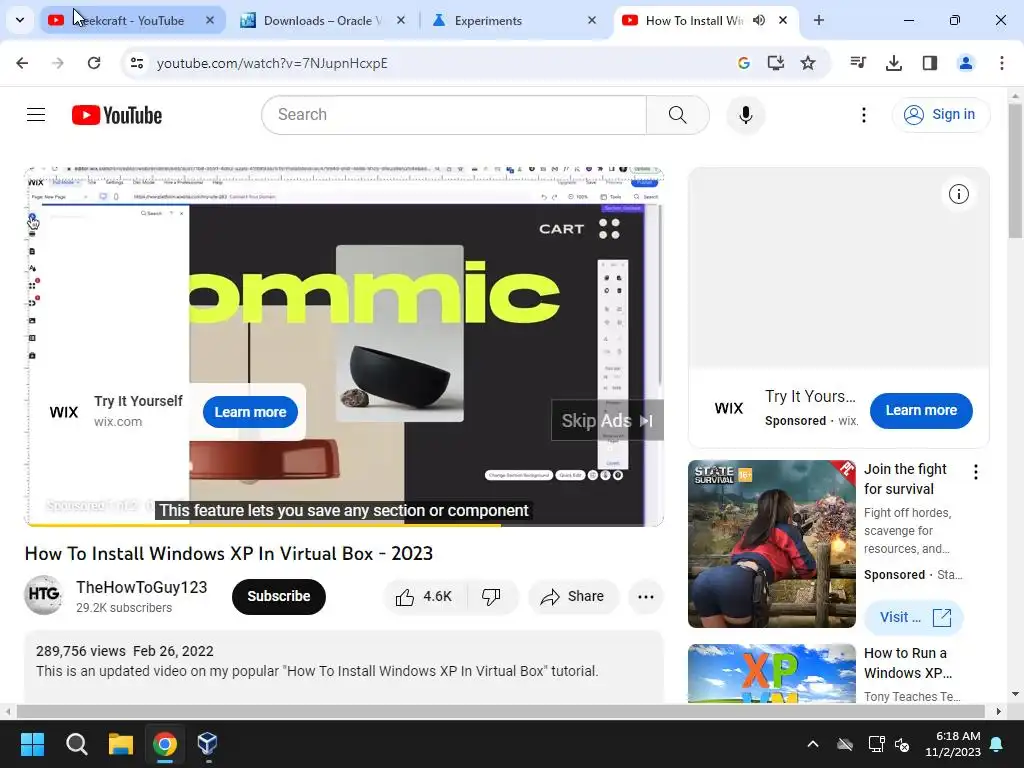Open the Chrome three-dot menu
1024x768 pixels.
pyautogui.click(x=1002, y=63)
